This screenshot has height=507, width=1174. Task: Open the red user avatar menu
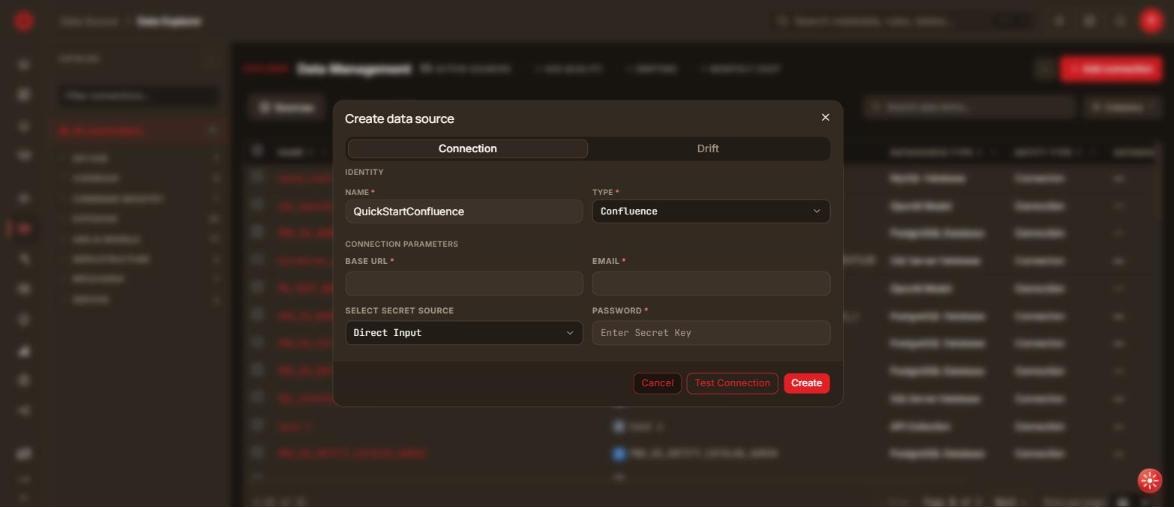(1151, 21)
